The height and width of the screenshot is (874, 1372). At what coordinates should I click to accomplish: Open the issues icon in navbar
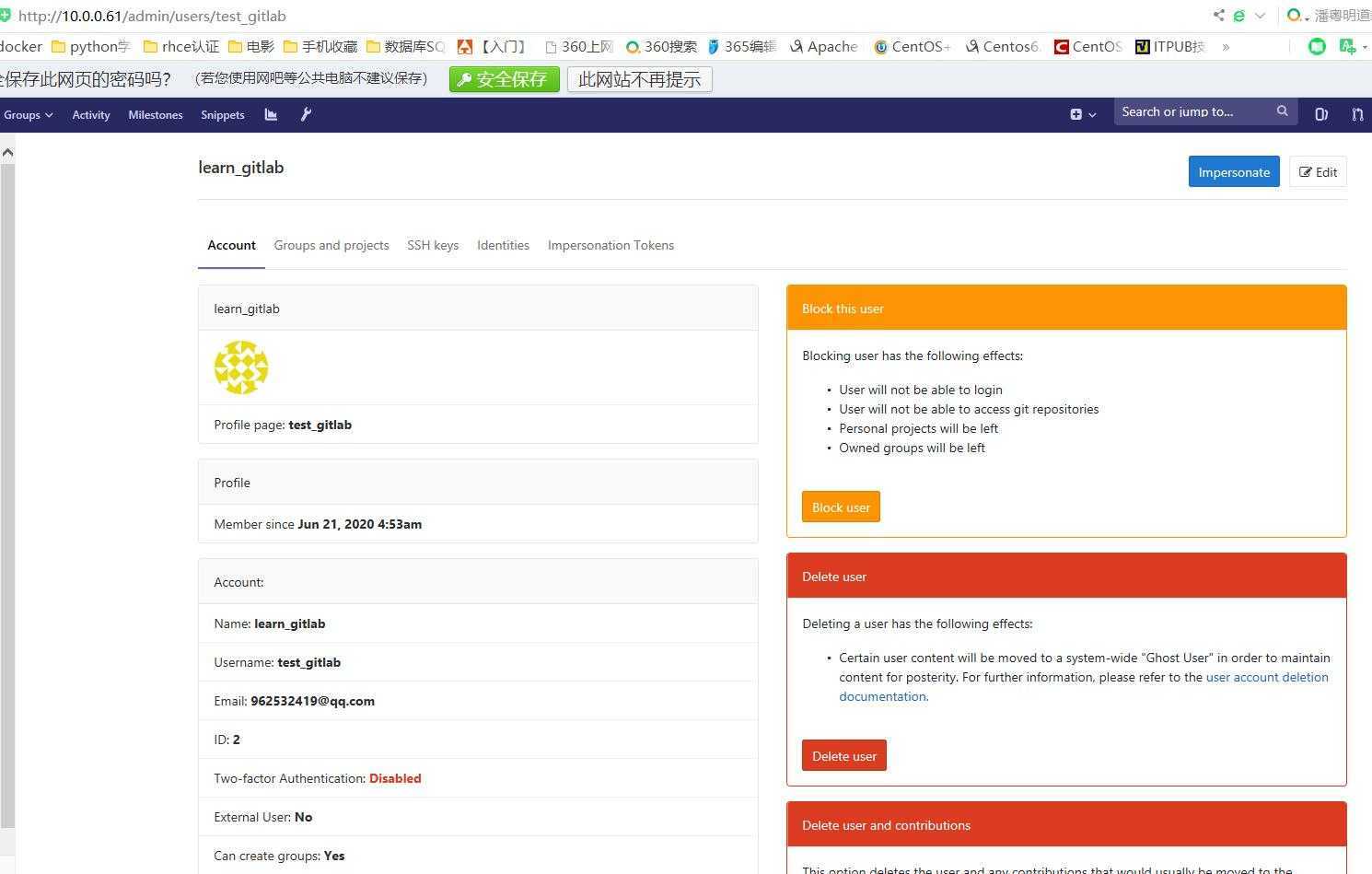1321,114
